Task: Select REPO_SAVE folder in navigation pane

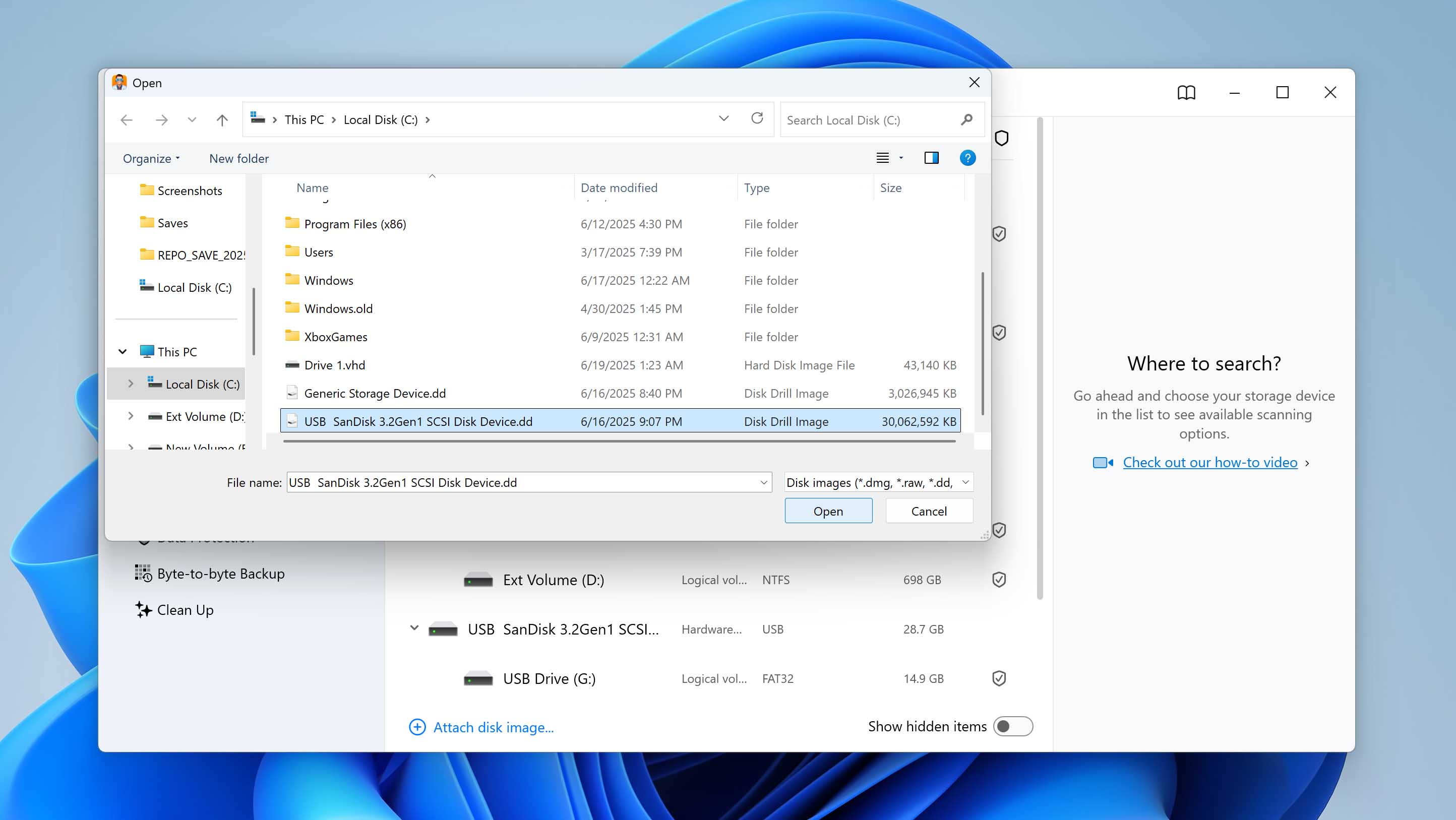Action: coord(192,255)
